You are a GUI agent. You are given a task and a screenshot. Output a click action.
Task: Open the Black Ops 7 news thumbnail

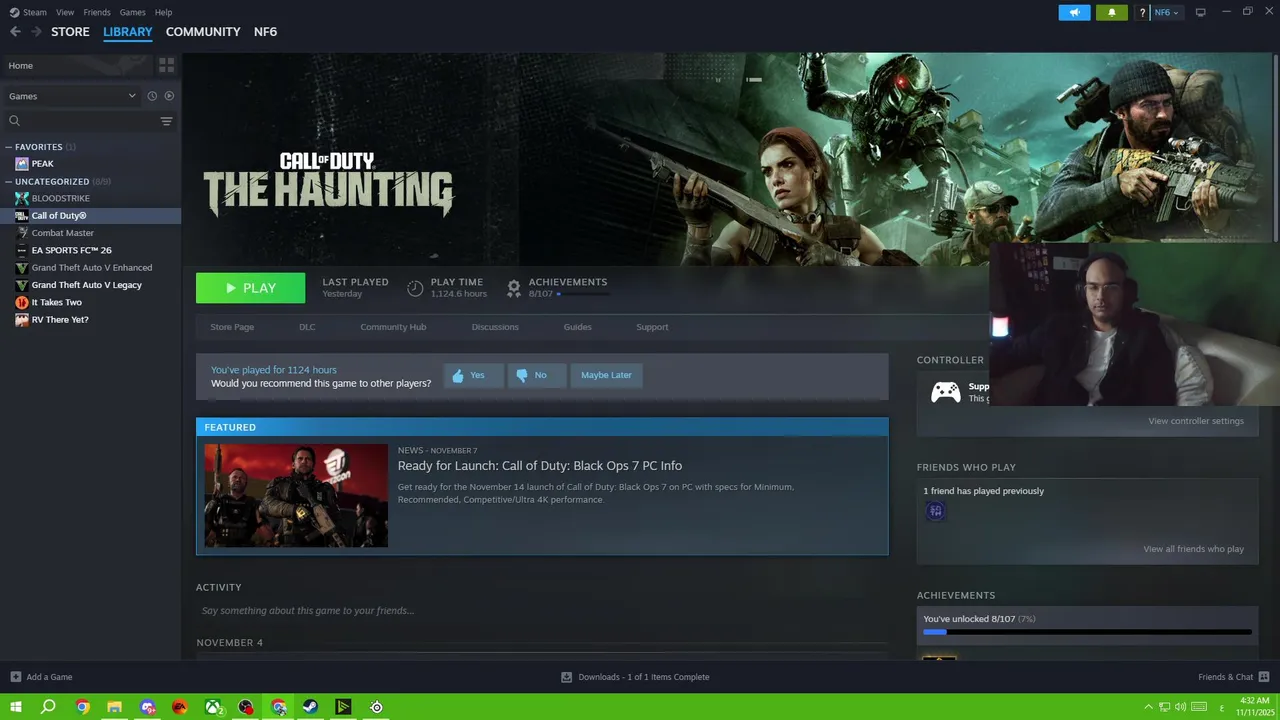(x=296, y=496)
